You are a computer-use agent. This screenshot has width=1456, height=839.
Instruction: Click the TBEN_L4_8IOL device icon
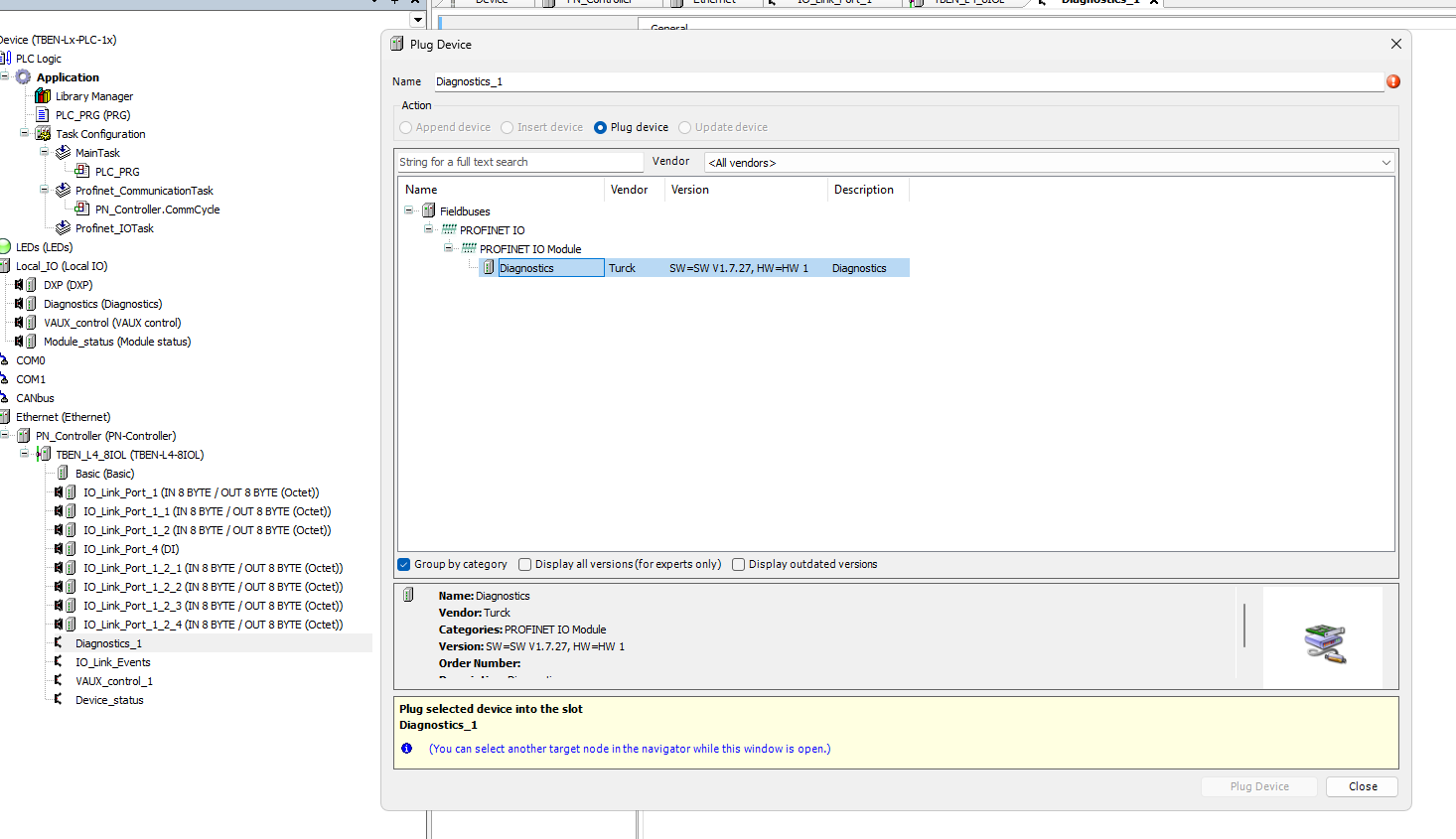43,455
